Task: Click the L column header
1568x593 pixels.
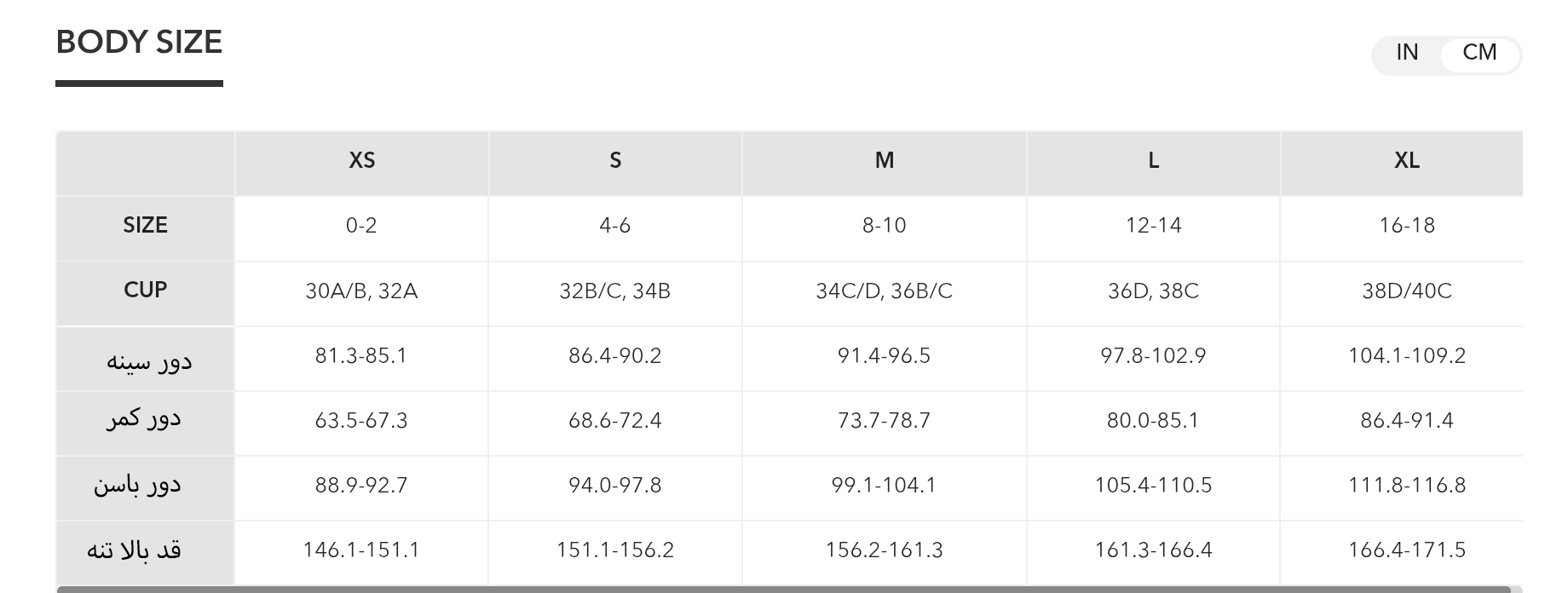Action: click(x=1153, y=161)
